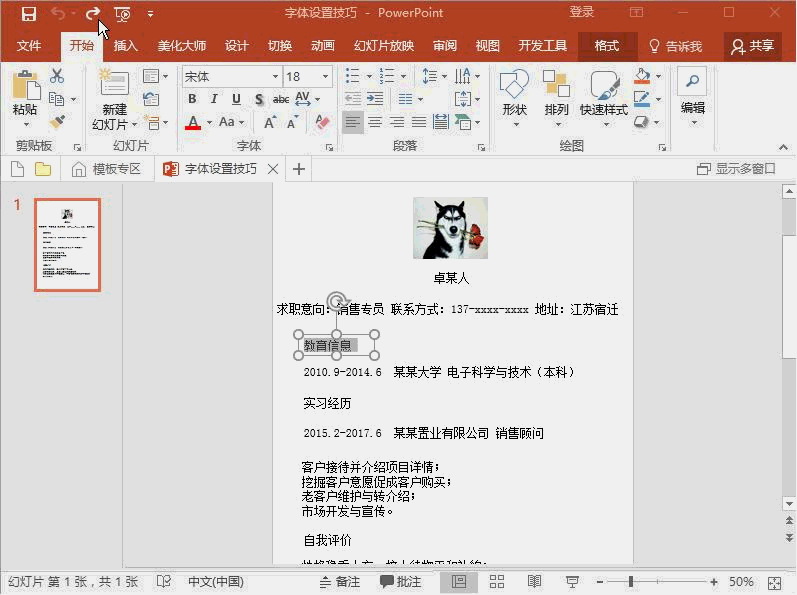797x595 pixels.
Task: Open the 批注 comments pane
Action: pyautogui.click(x=401, y=582)
